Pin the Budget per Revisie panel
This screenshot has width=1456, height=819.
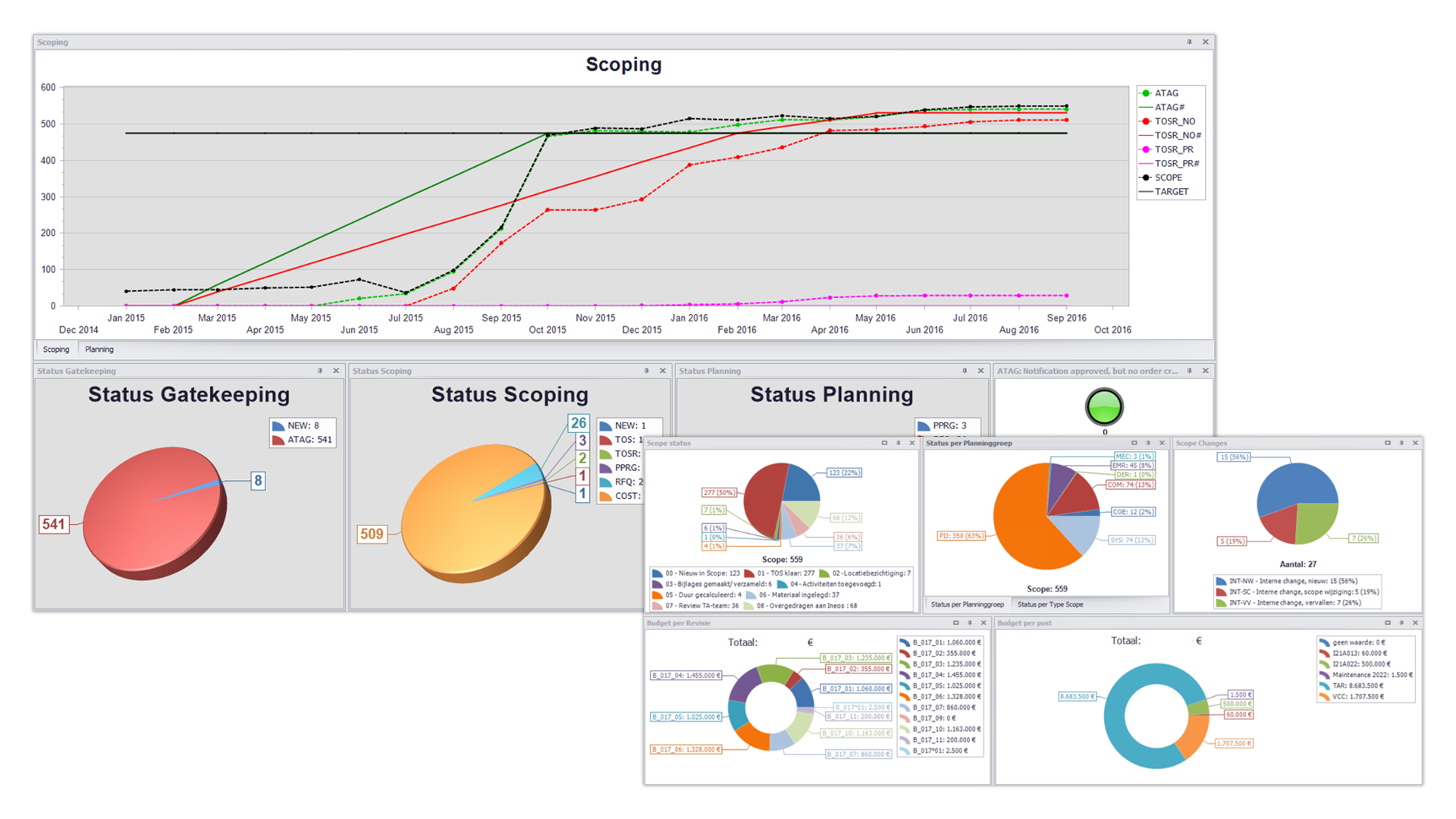(x=969, y=623)
